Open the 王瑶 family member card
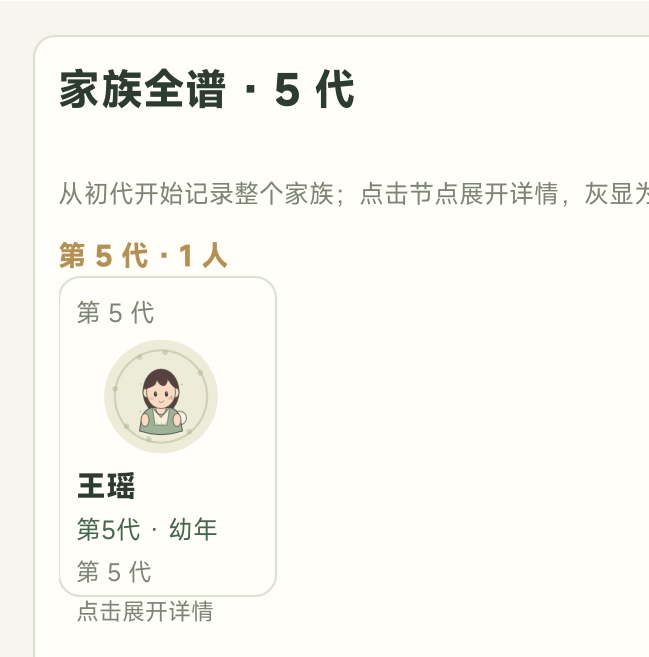Screen dimensions: 649x657 [168, 436]
